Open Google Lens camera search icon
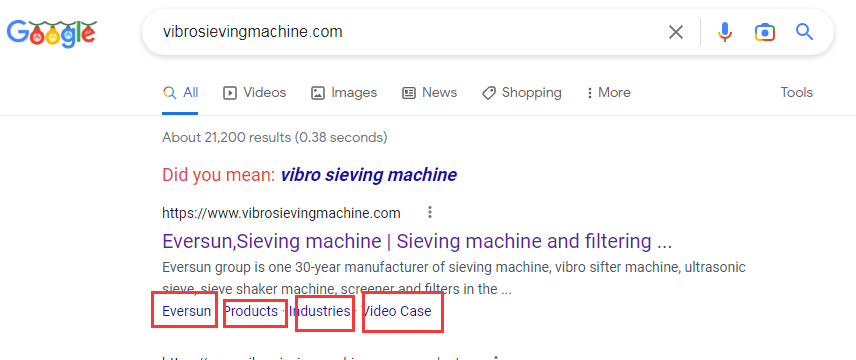The width and height of the screenshot is (856, 360). click(x=765, y=32)
